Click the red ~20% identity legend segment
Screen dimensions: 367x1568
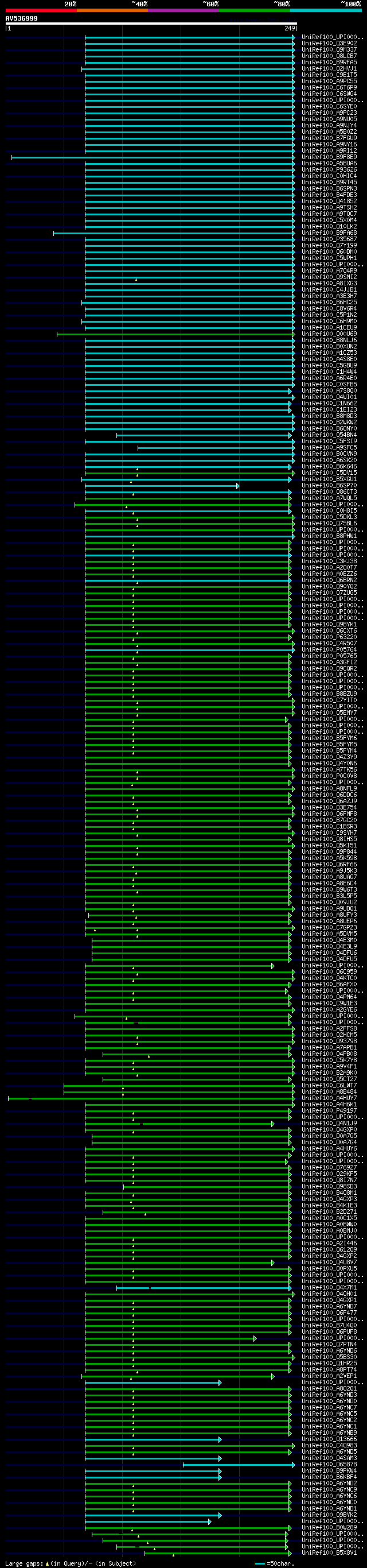[41, 10]
